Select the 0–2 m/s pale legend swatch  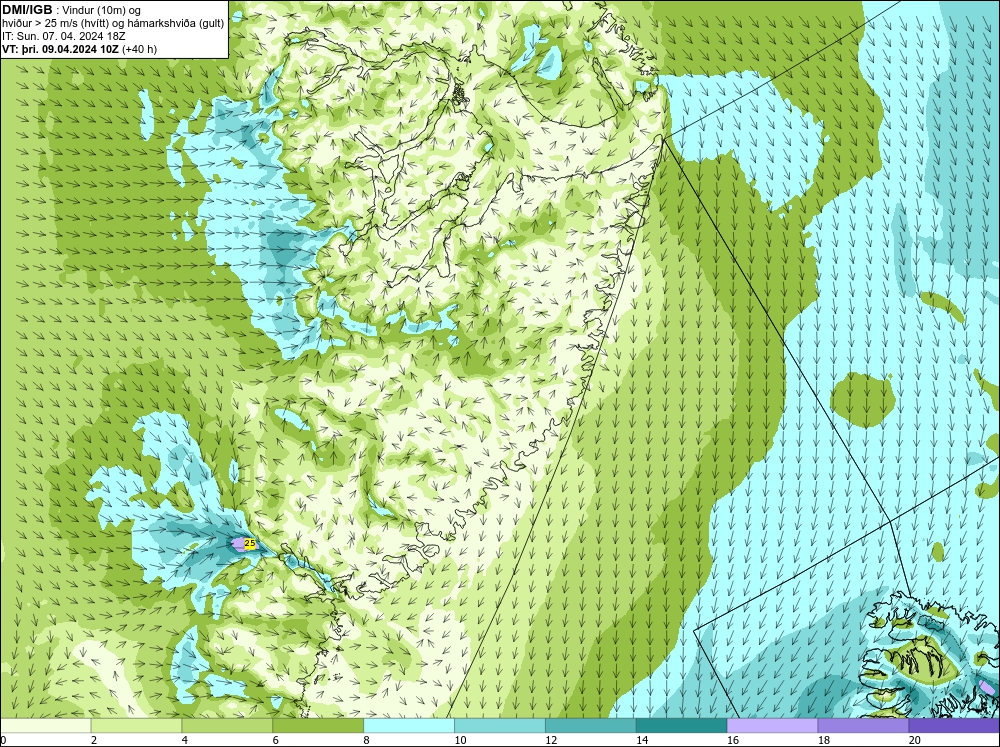(x=45, y=725)
